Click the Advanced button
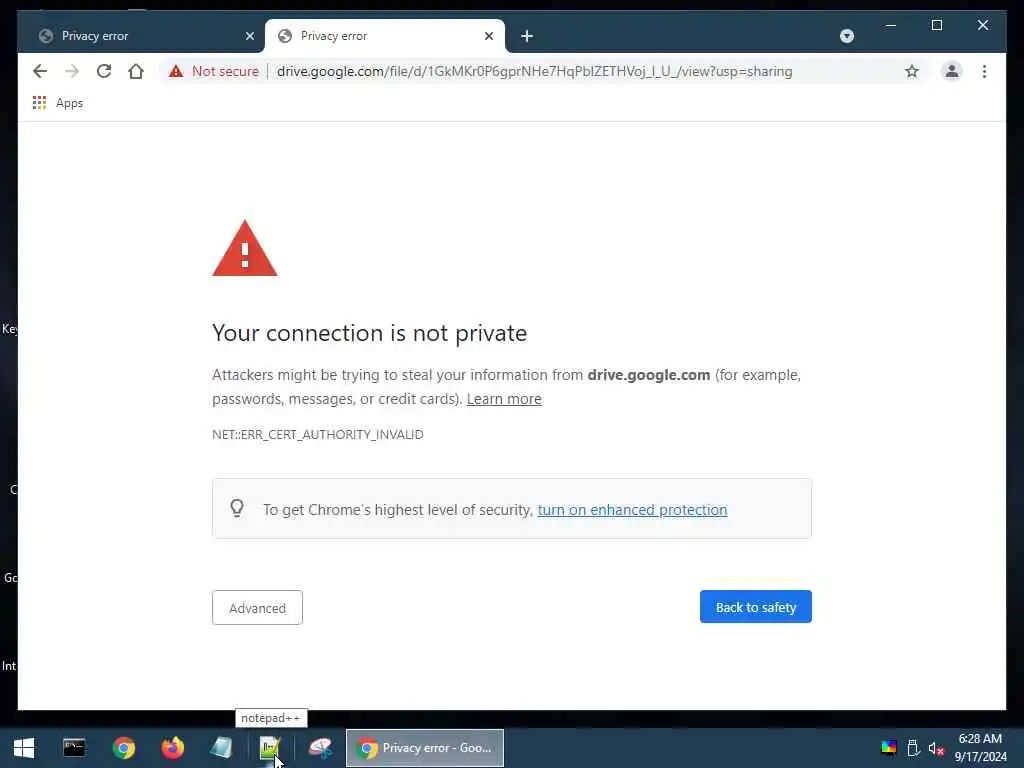This screenshot has width=1024, height=768. tap(257, 607)
